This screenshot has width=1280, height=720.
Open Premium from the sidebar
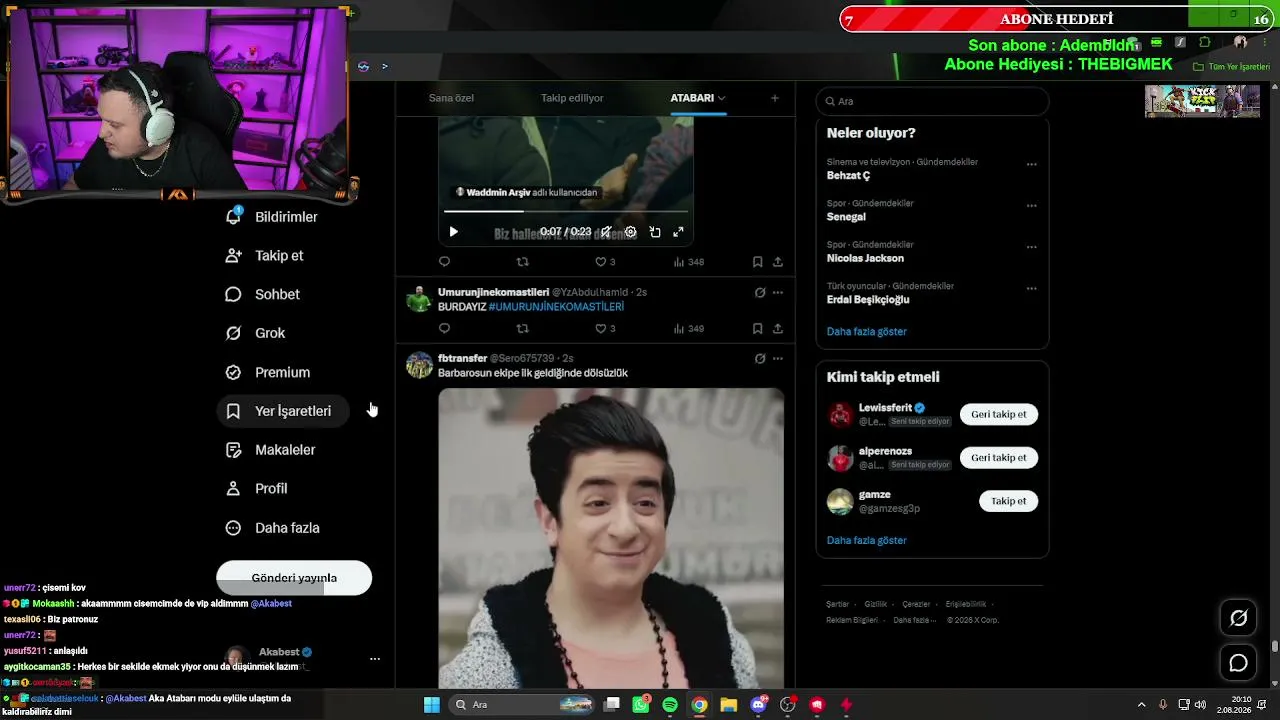(x=268, y=372)
